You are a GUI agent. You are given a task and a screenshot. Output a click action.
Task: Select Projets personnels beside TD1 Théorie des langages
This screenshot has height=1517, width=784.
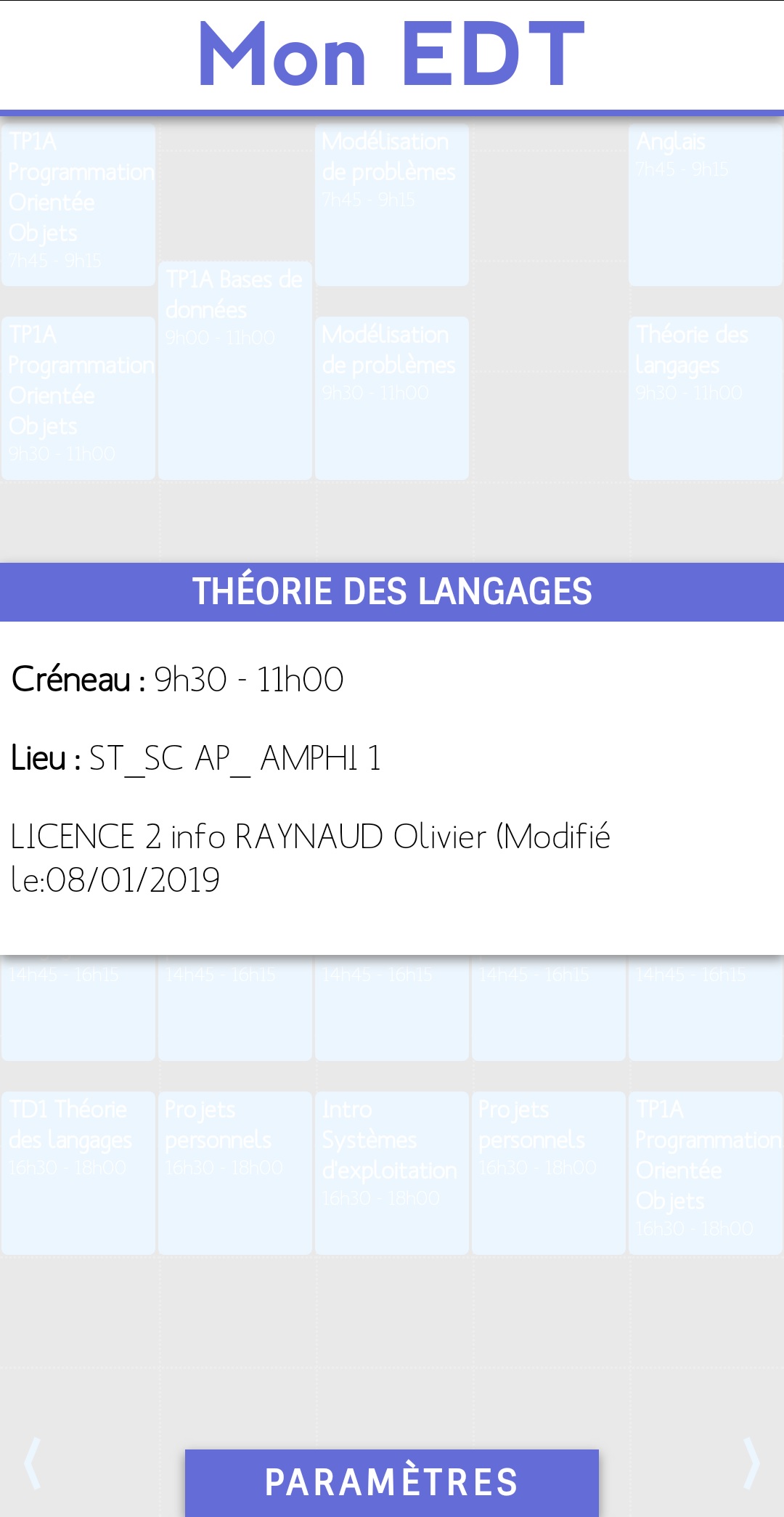click(x=234, y=1172)
